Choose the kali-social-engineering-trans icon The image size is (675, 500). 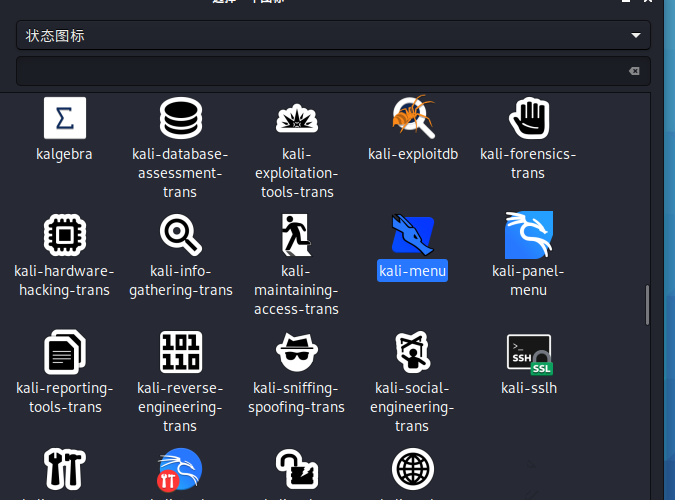click(413, 352)
